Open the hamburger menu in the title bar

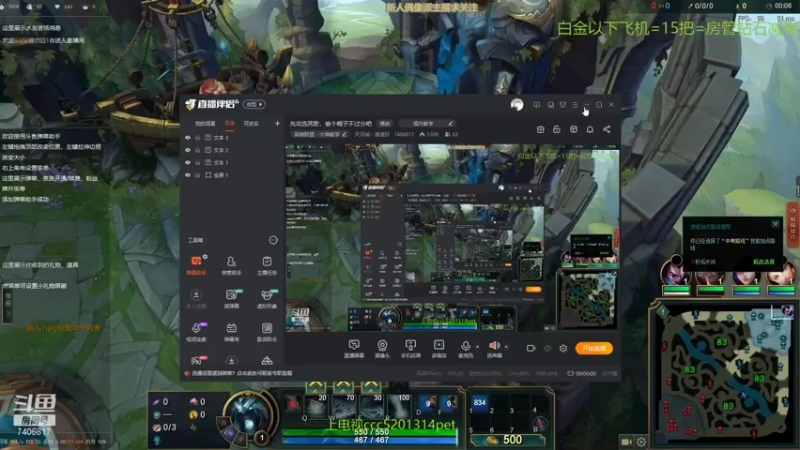tap(575, 105)
